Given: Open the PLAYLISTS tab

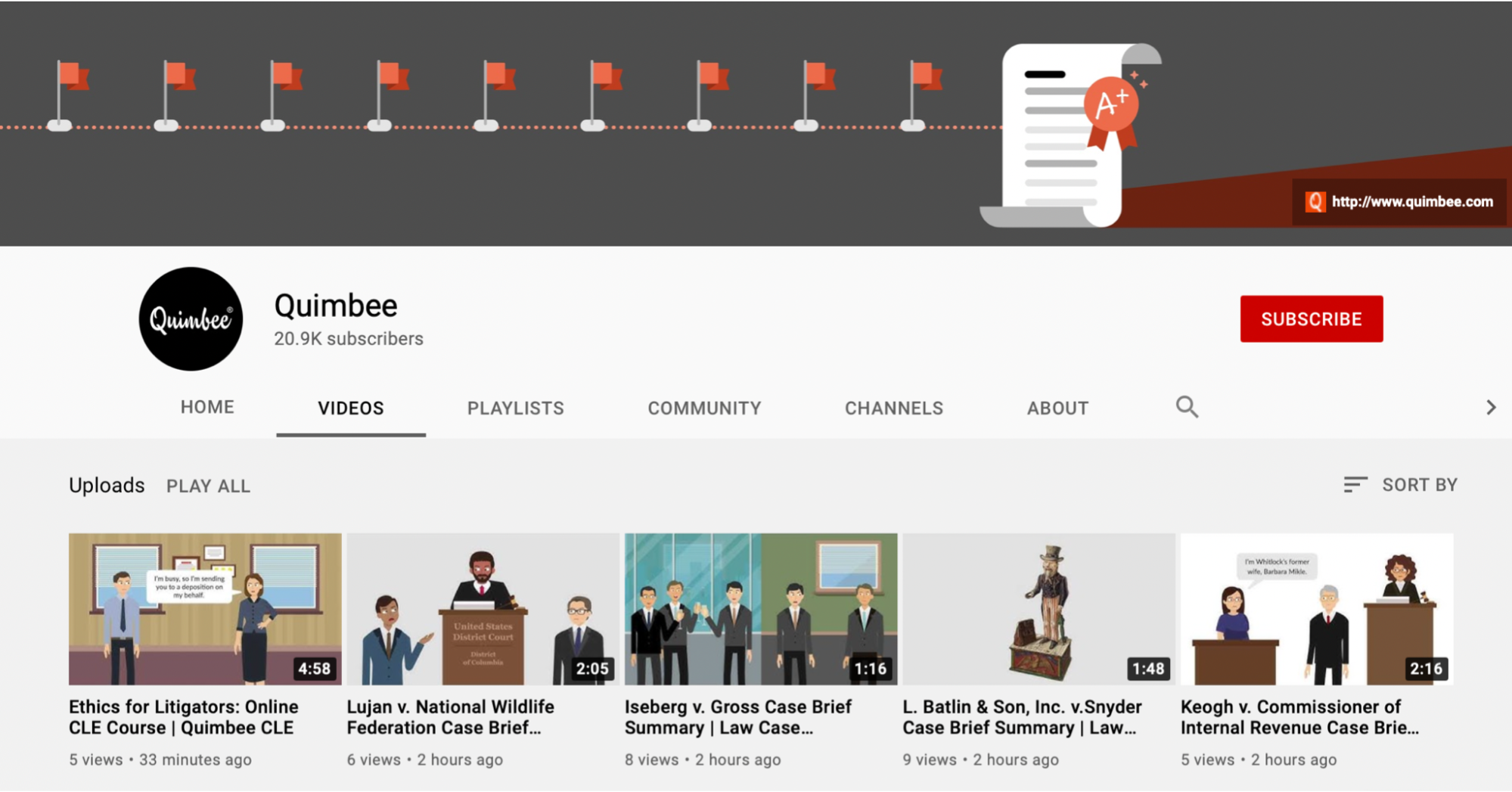Looking at the screenshot, I should click(x=515, y=407).
